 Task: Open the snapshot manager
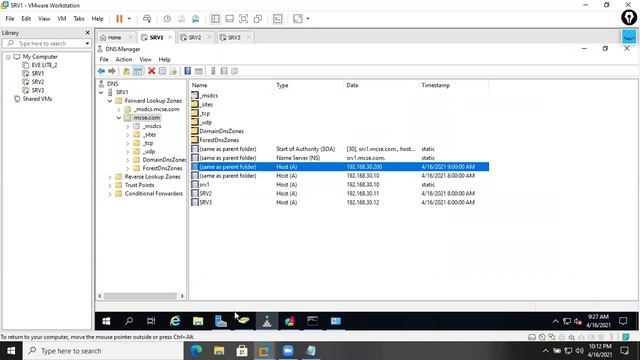click(x=196, y=19)
